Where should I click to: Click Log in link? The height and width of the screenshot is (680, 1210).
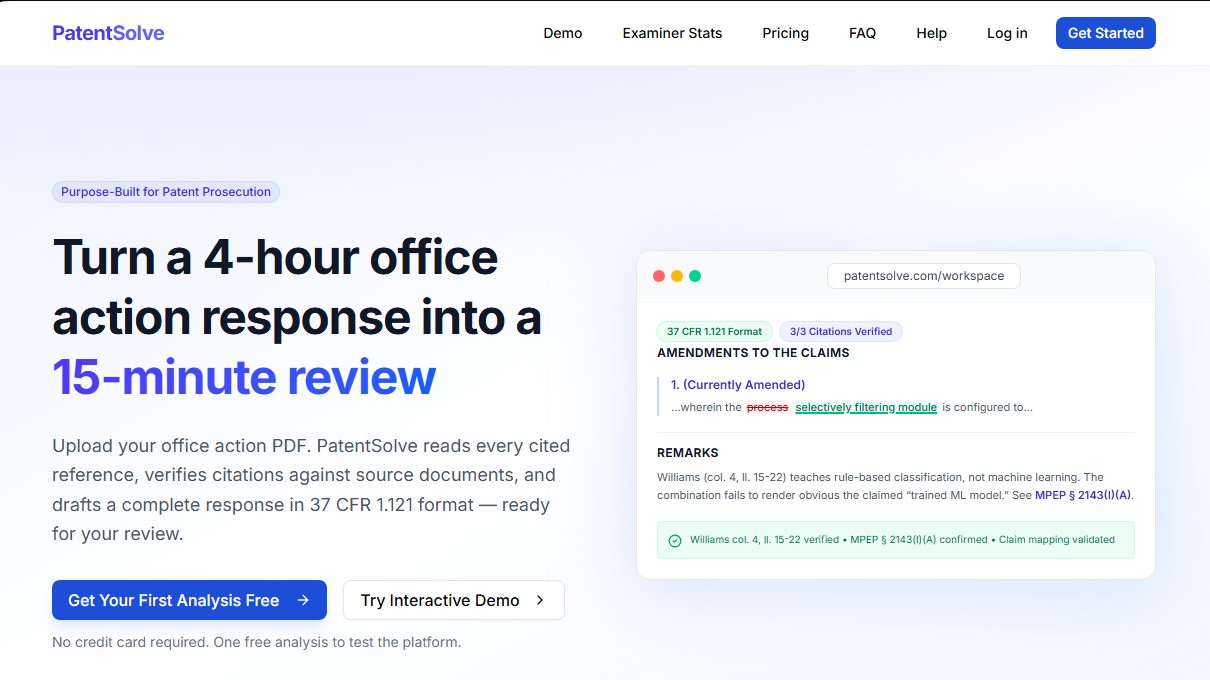(1007, 33)
